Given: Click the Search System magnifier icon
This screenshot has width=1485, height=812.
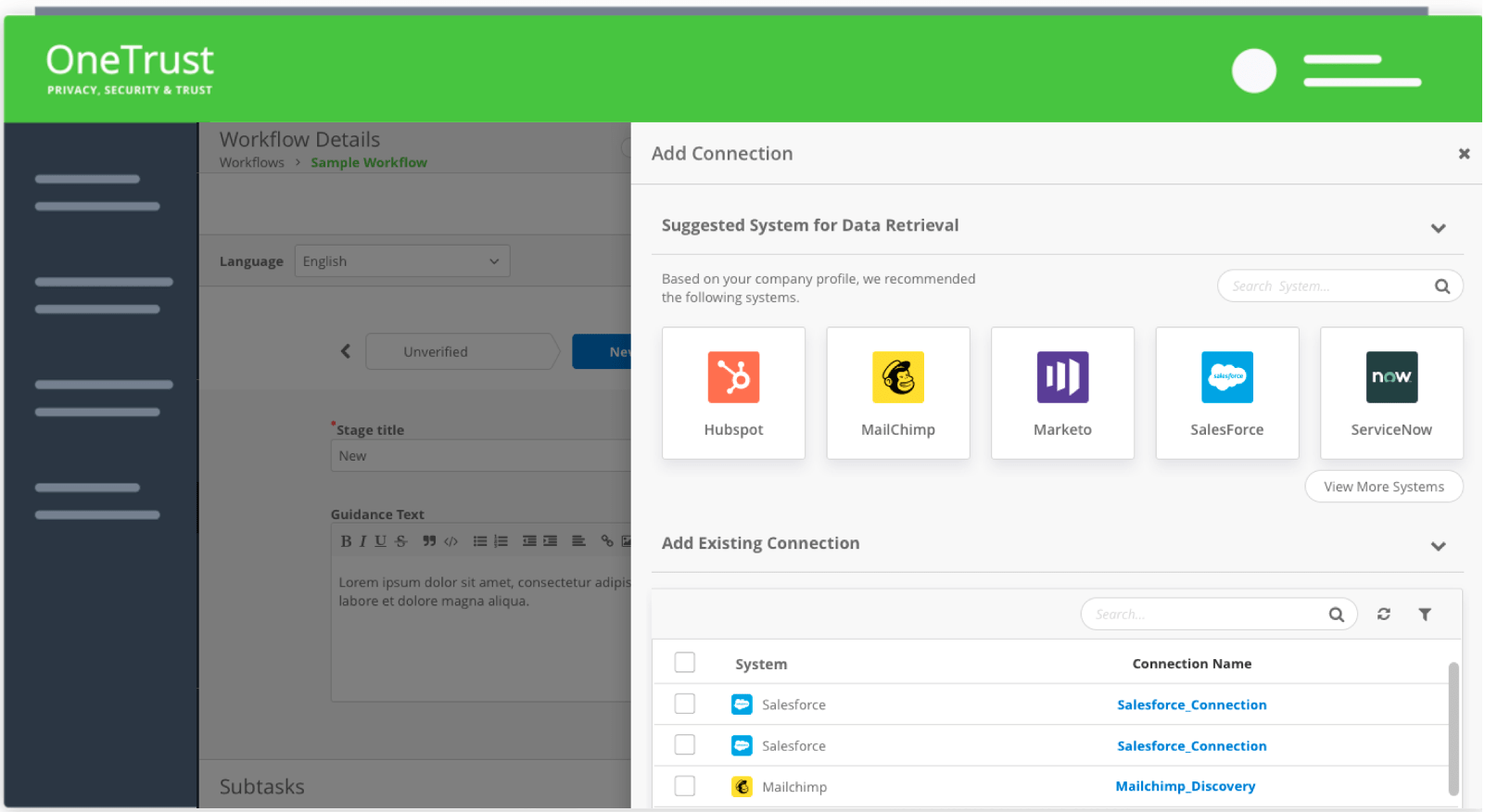Looking at the screenshot, I should (x=1442, y=286).
